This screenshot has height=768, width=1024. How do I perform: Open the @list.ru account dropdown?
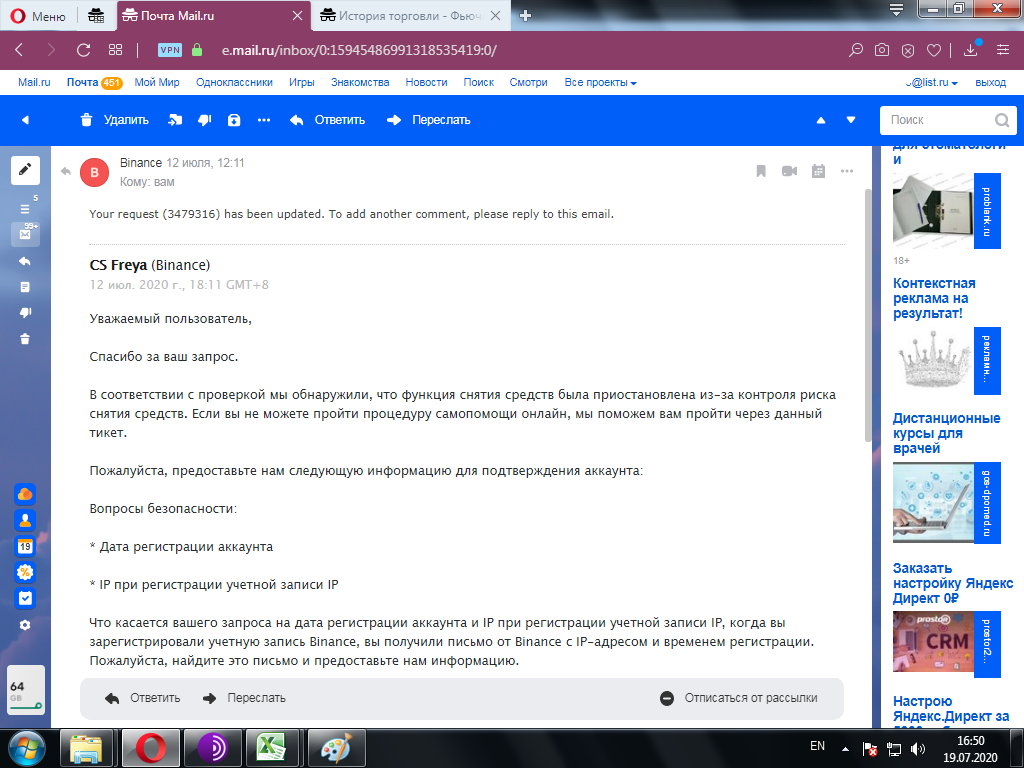click(x=932, y=82)
